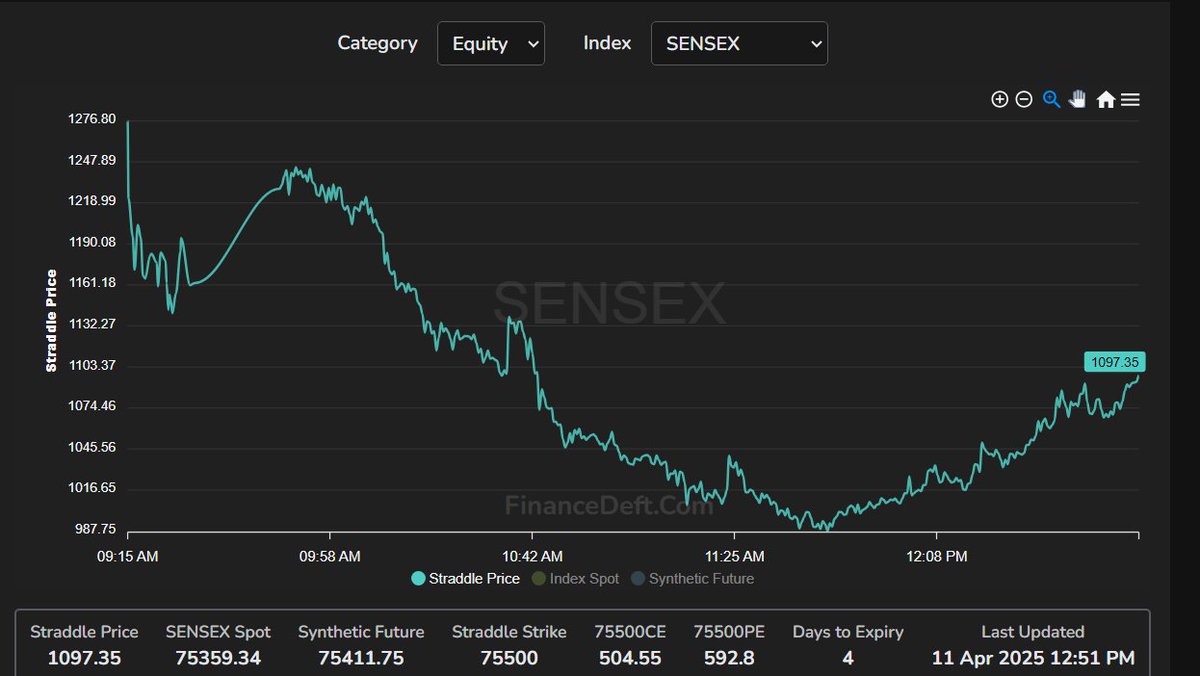Click the zoom out minus icon
Viewport: 1200px width, 676px height.
click(1024, 99)
